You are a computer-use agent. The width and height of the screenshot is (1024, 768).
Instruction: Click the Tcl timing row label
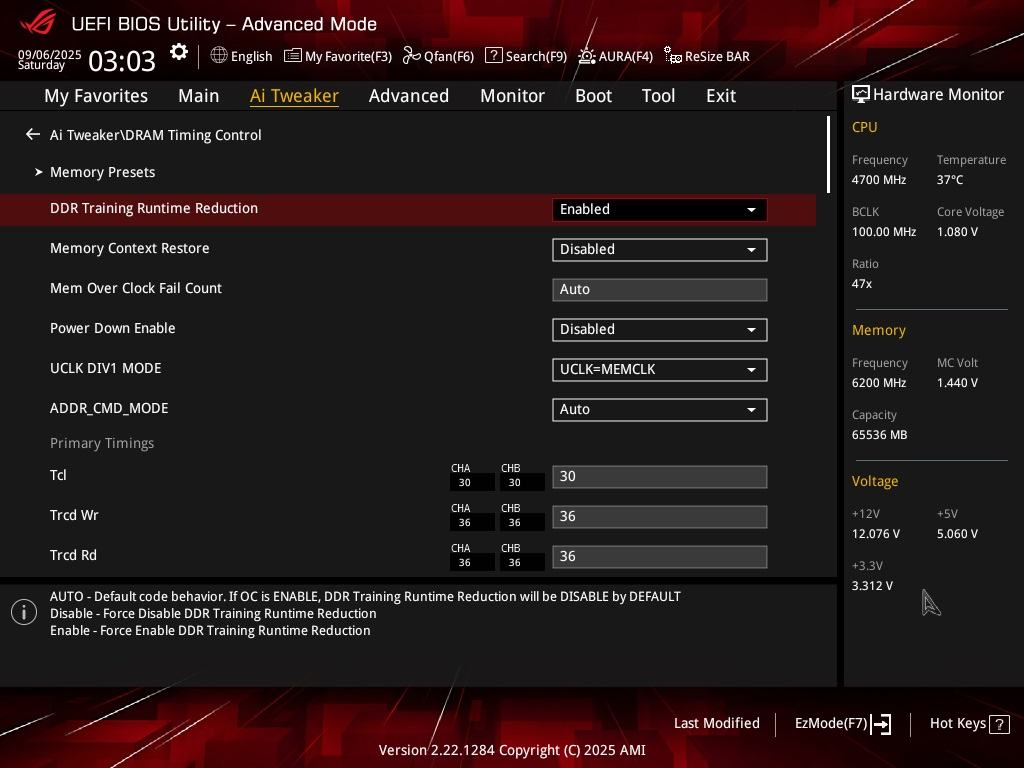tap(58, 475)
